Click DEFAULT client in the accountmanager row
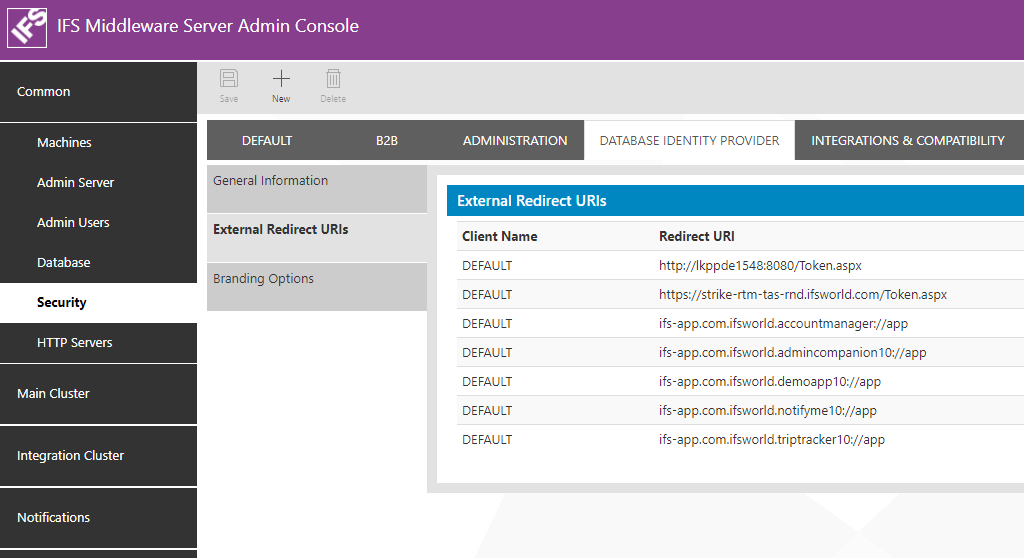 (487, 324)
